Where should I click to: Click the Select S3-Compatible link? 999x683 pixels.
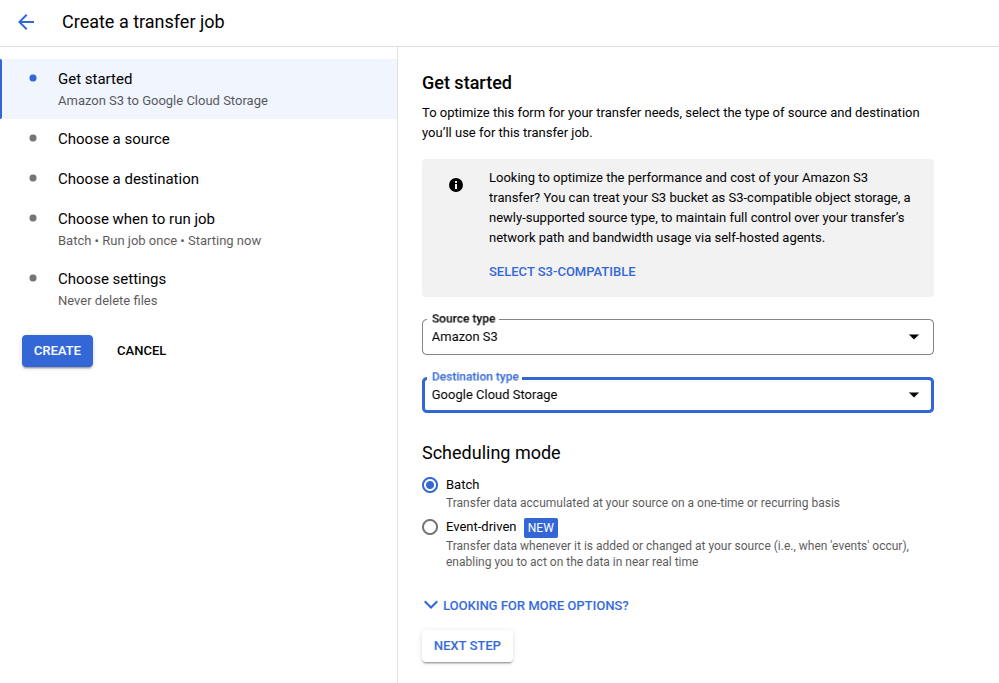tap(562, 272)
